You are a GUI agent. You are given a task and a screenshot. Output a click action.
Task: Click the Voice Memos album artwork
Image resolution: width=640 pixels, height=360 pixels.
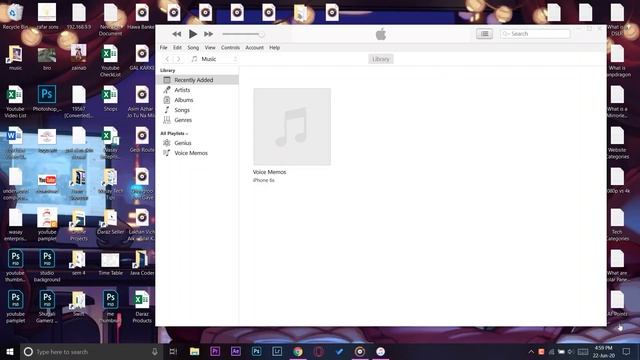click(x=292, y=127)
